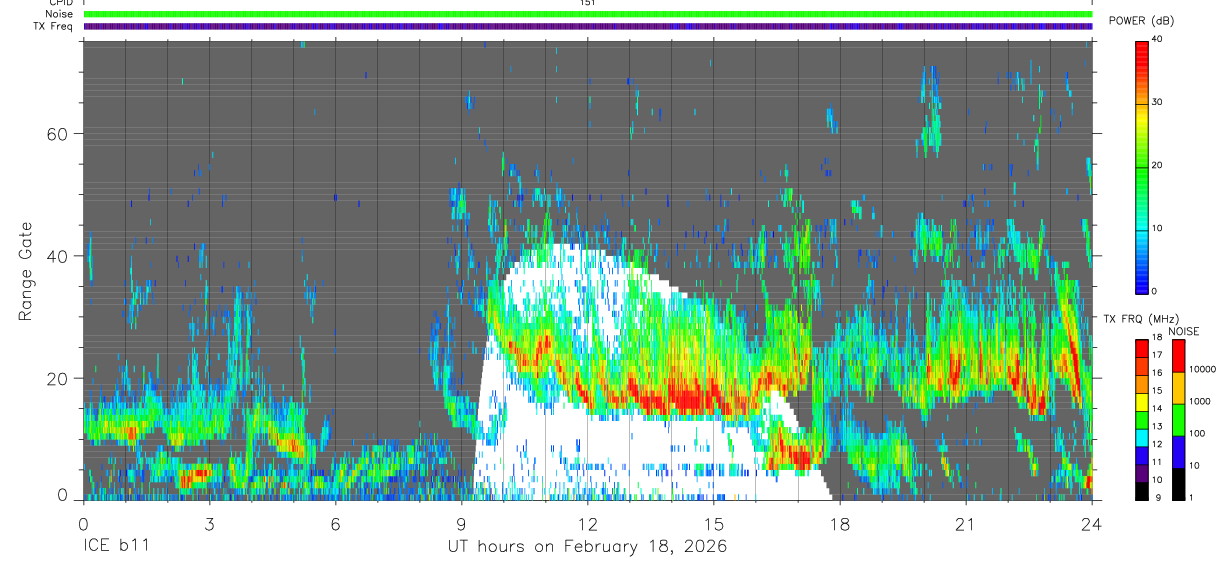1228x567 pixels.
Task: Click the 'TX Freq' label at top left
Action: tap(53, 26)
